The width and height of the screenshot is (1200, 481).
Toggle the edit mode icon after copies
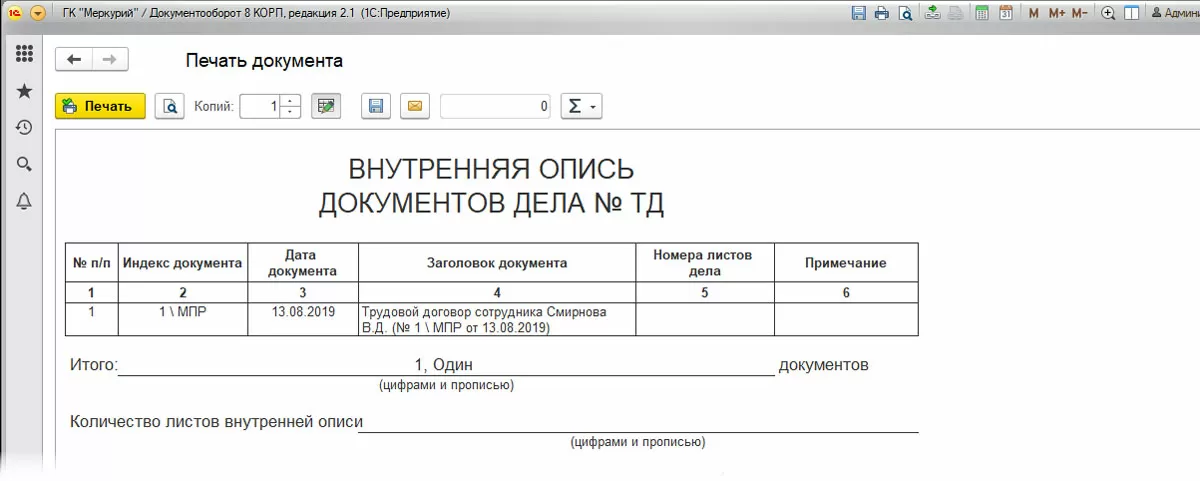326,106
